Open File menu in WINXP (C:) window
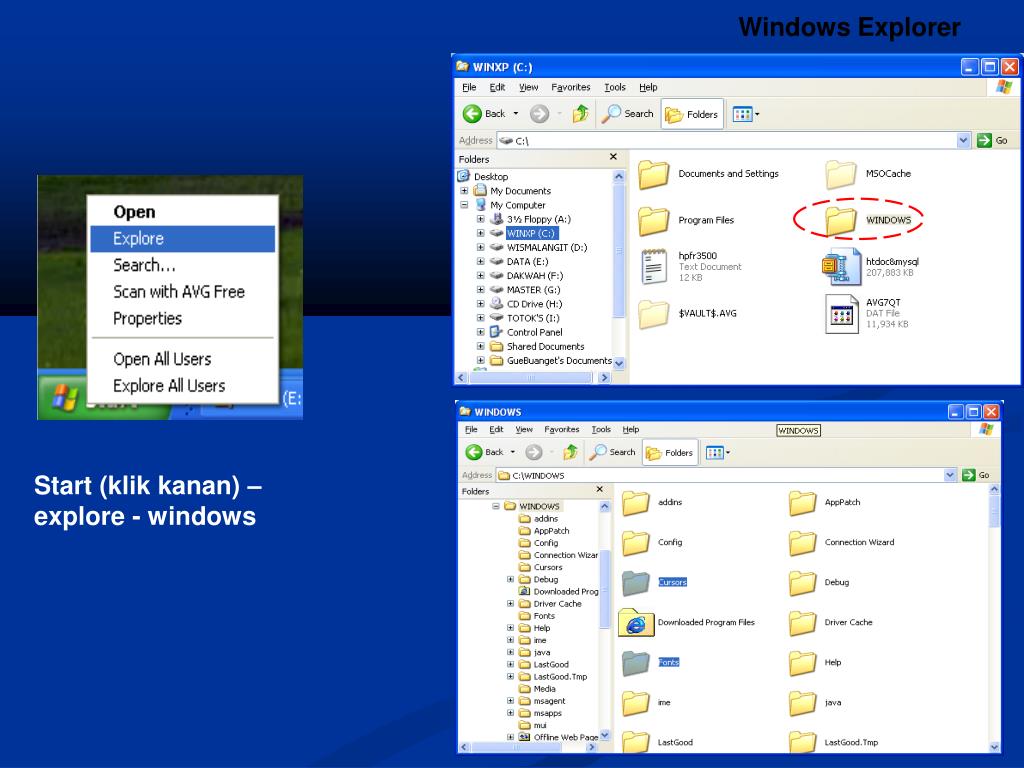1024x768 pixels. [x=469, y=88]
